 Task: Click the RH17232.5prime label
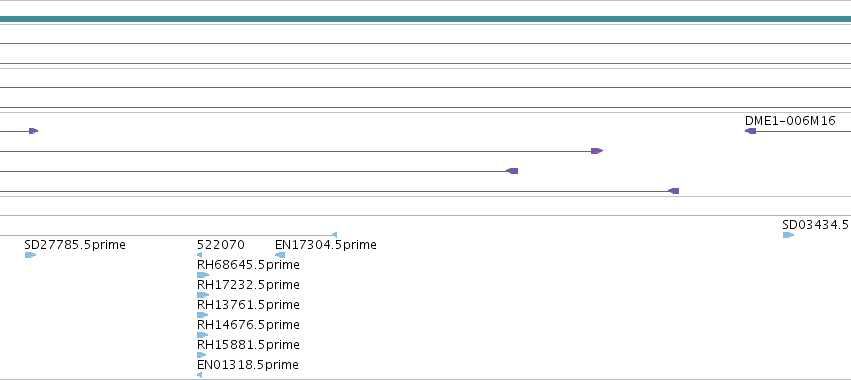(x=248, y=285)
